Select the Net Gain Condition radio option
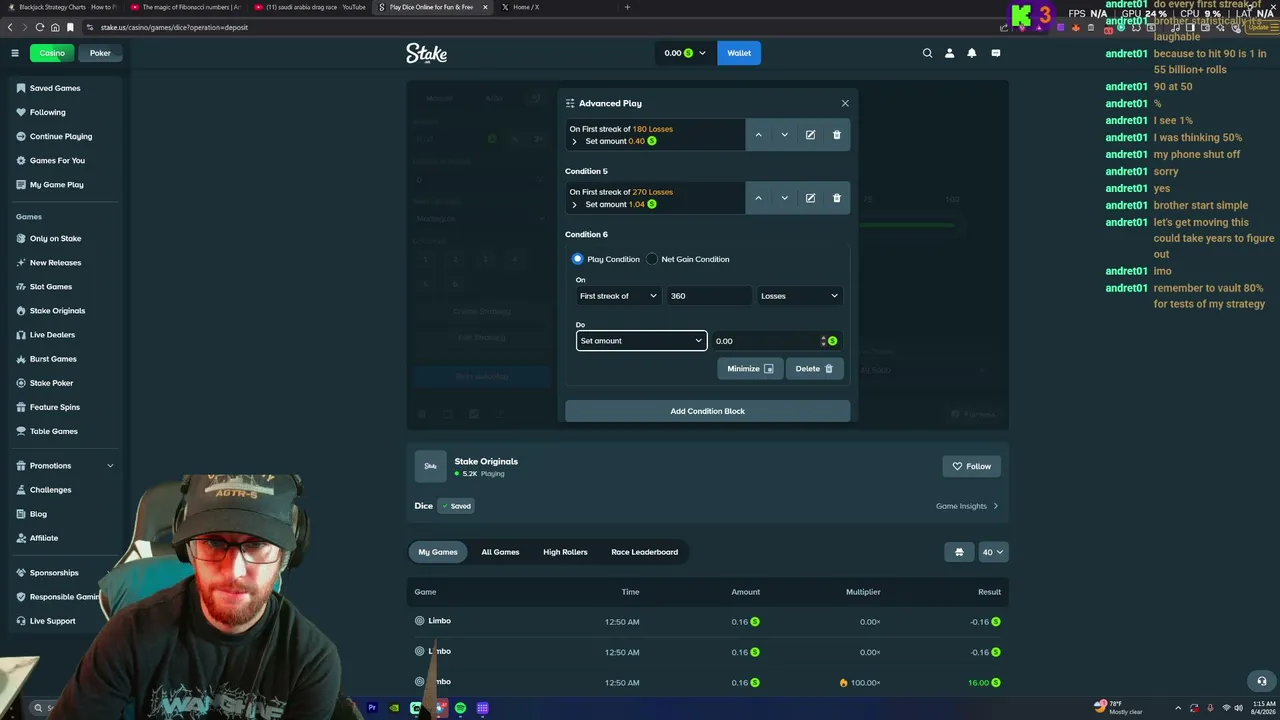Image resolution: width=1280 pixels, height=720 pixels. point(652,259)
